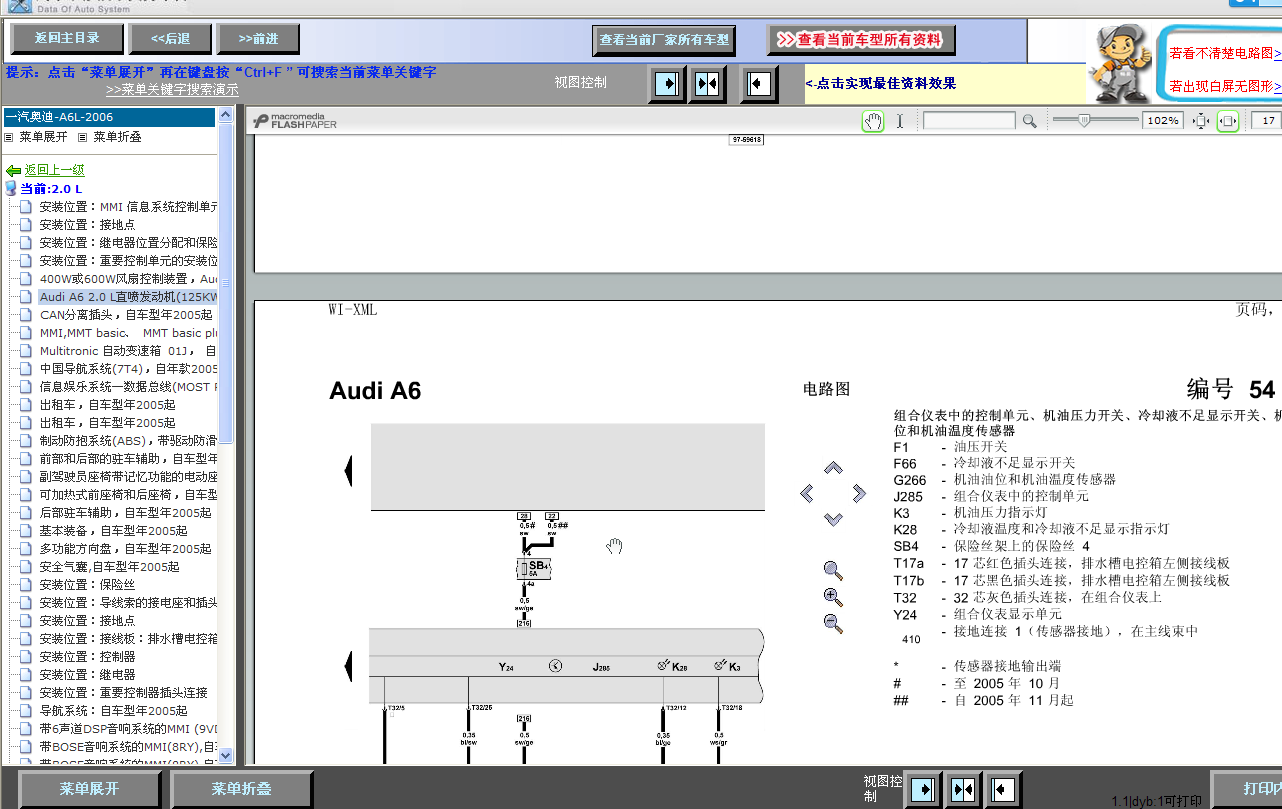Click the plain magnifier to reset diagram zoom
Image resolution: width=1282 pixels, height=809 pixels.
pyautogui.click(x=832, y=570)
